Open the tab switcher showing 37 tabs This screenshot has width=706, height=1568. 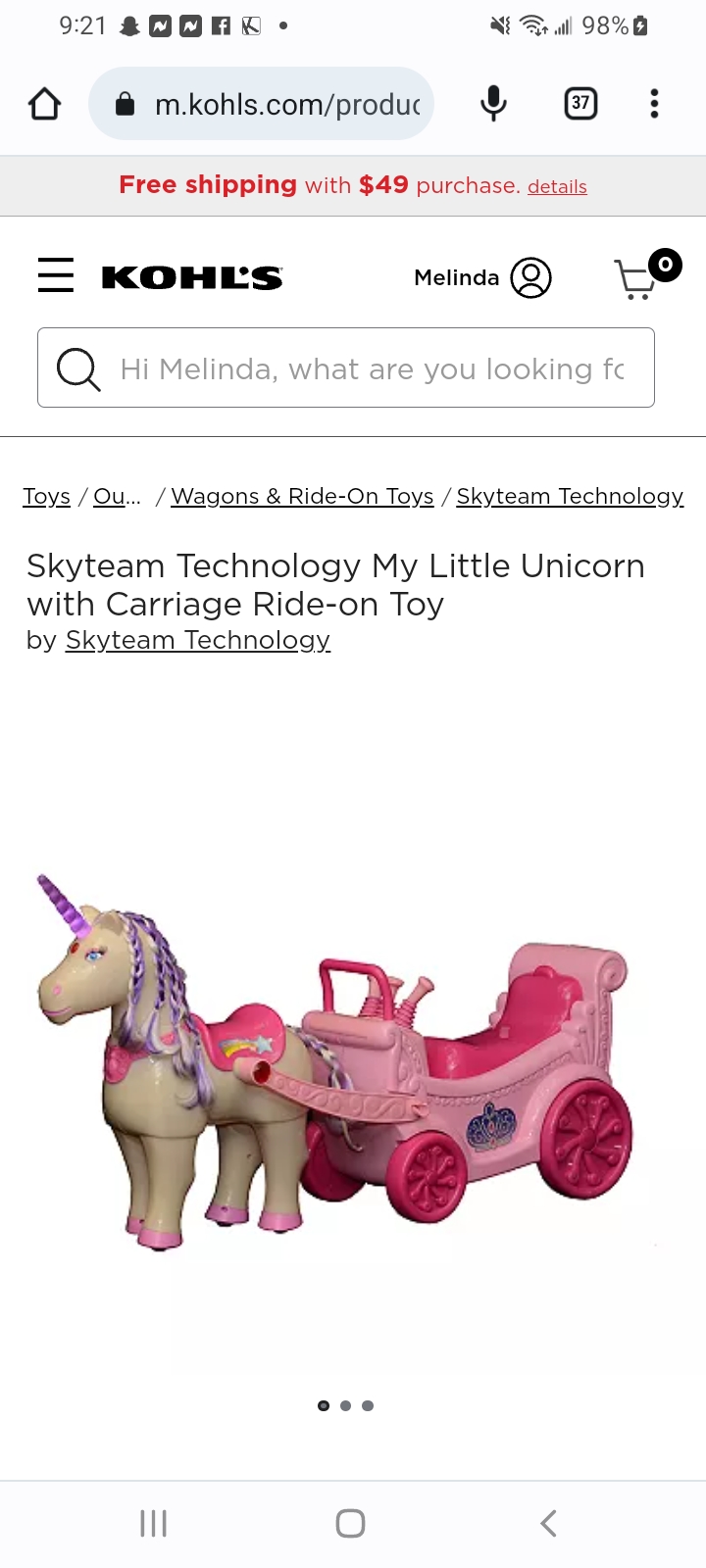pyautogui.click(x=580, y=103)
